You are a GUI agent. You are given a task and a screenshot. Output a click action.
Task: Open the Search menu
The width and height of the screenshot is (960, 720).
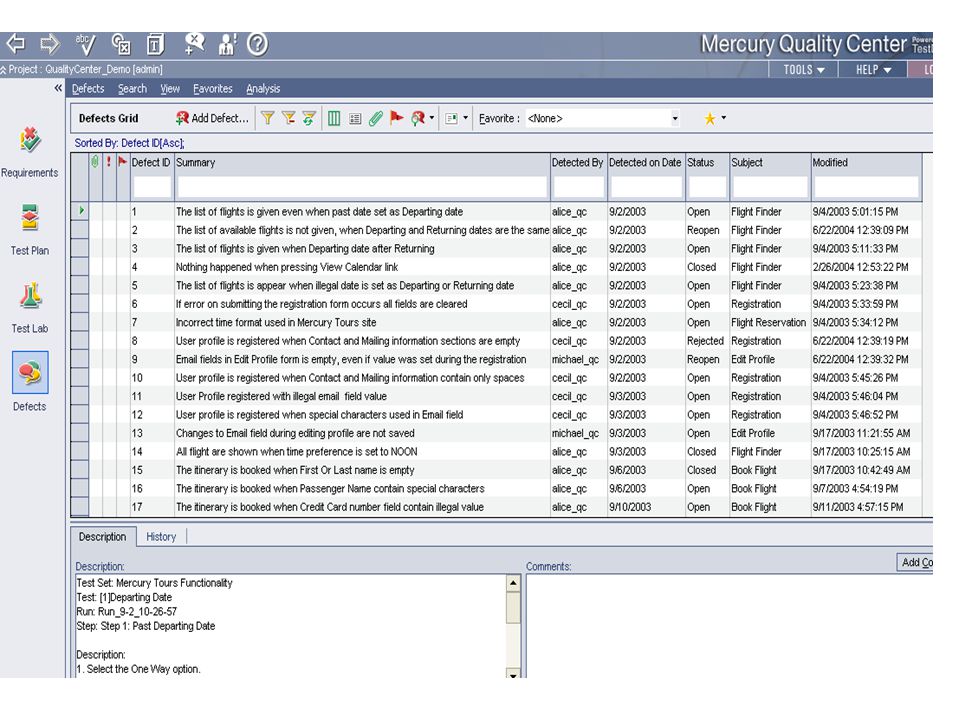(x=132, y=89)
